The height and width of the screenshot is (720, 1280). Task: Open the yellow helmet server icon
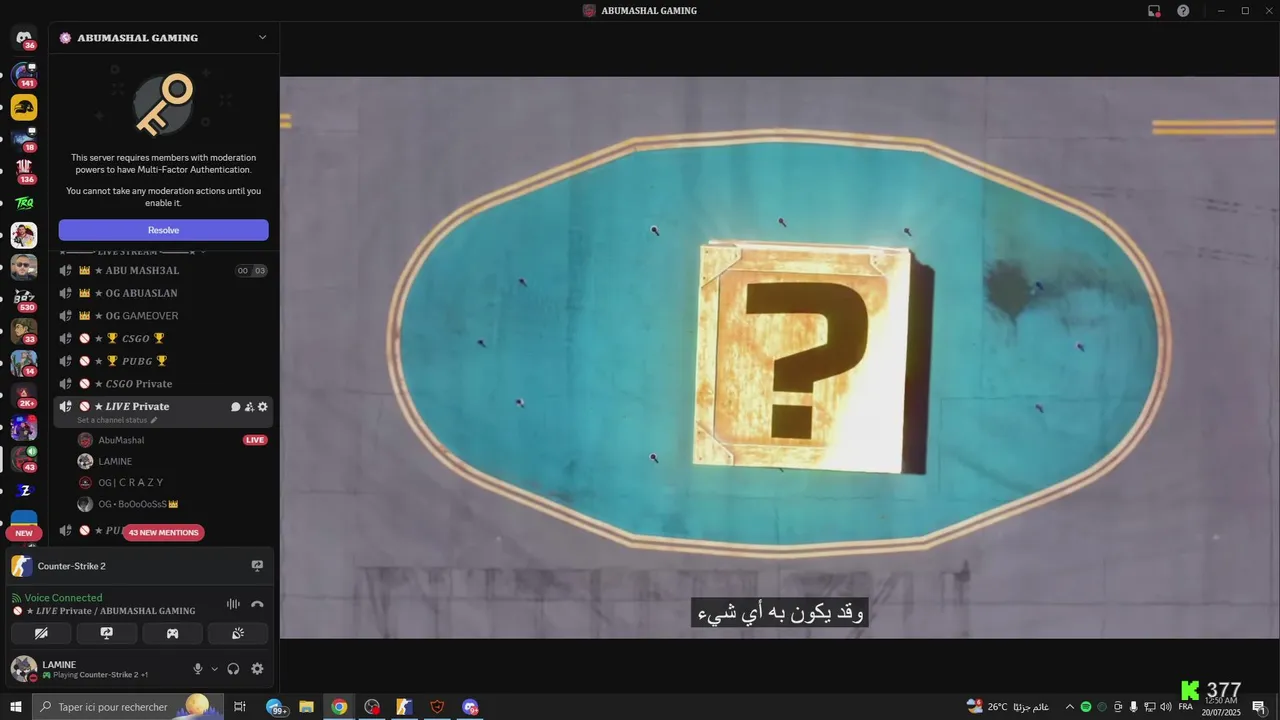(24, 107)
